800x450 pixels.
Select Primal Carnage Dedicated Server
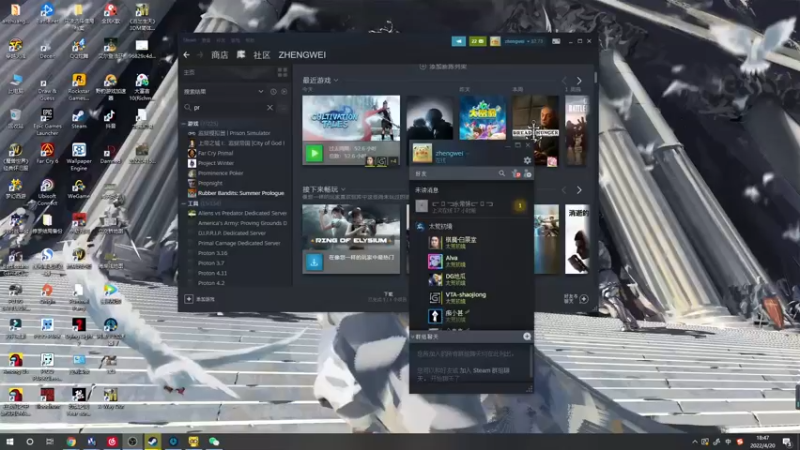click(x=238, y=243)
